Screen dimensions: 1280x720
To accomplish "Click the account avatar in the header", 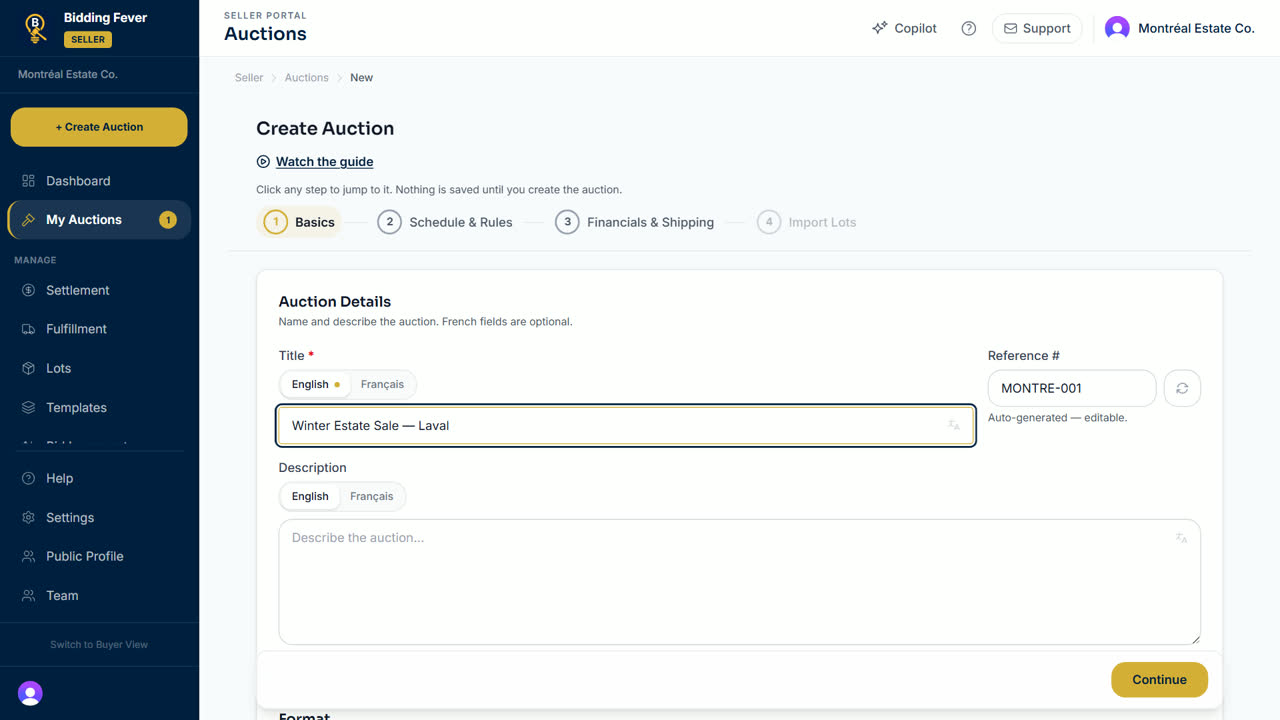I will click(1117, 28).
